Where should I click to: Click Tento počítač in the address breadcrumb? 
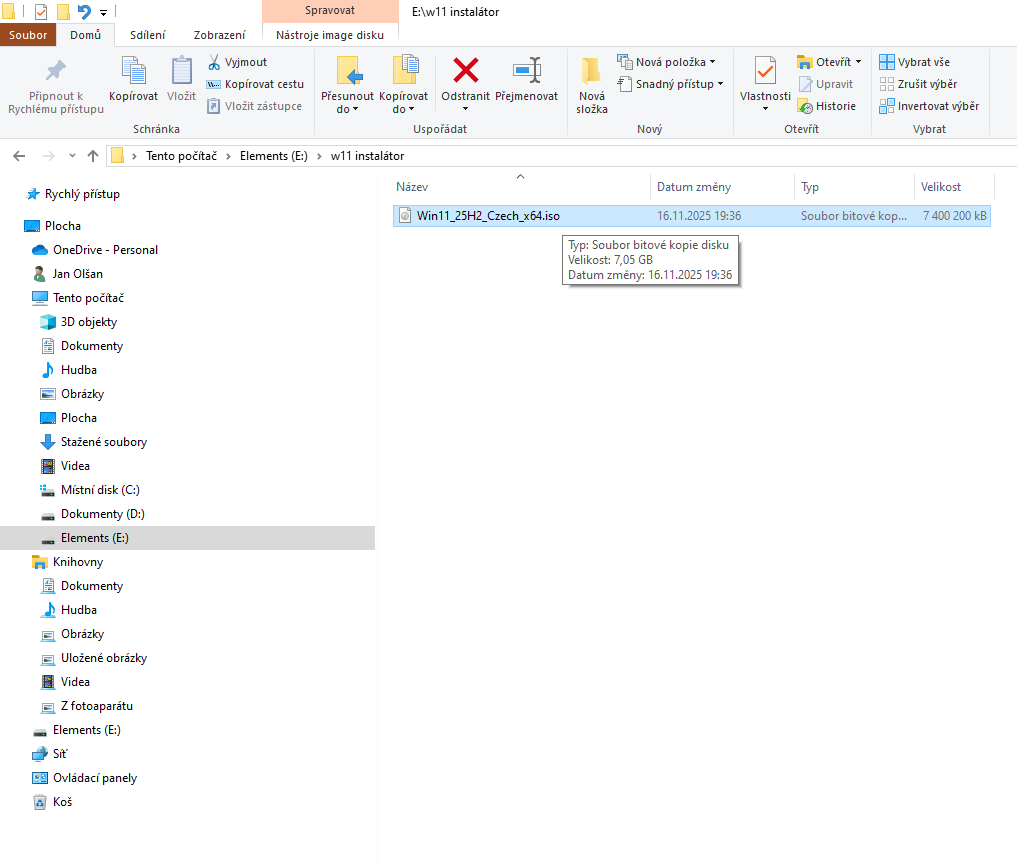pos(182,156)
